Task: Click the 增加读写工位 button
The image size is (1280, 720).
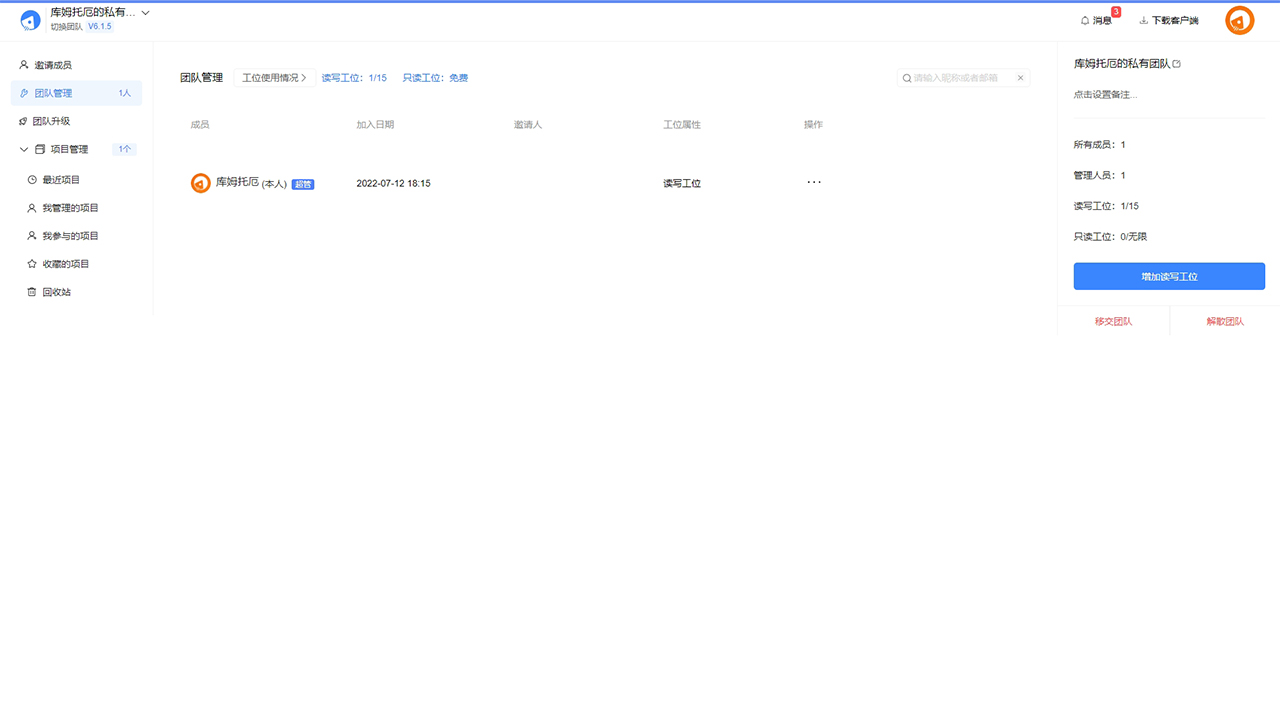Action: coord(1169,276)
